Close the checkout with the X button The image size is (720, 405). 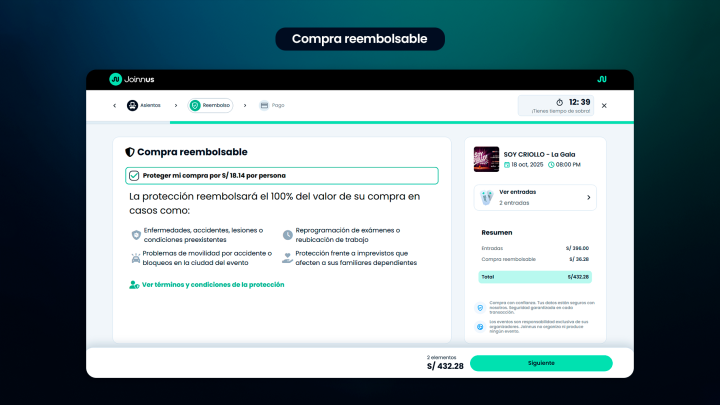(x=603, y=105)
